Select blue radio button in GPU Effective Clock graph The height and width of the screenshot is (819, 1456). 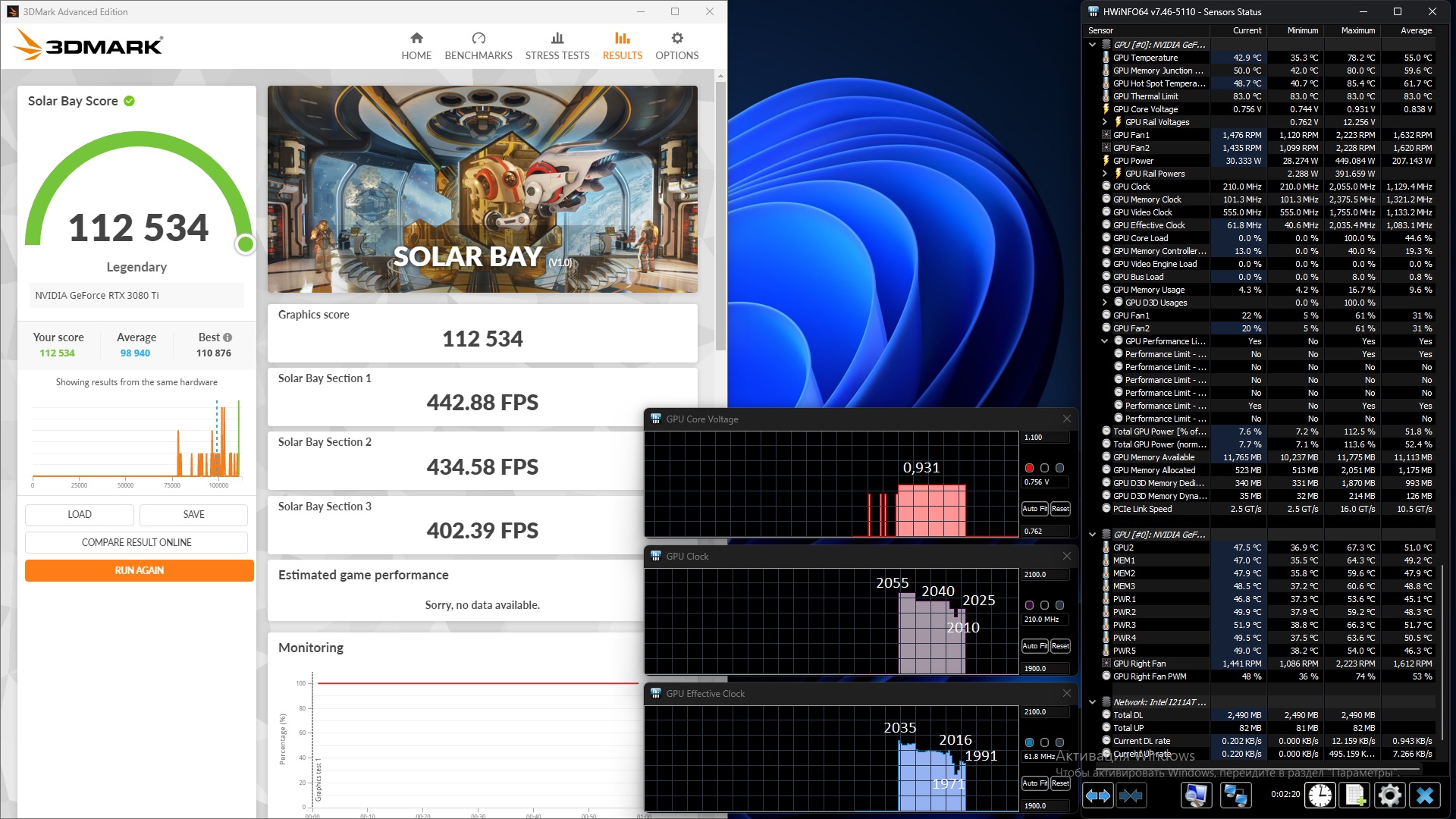pyautogui.click(x=1029, y=742)
